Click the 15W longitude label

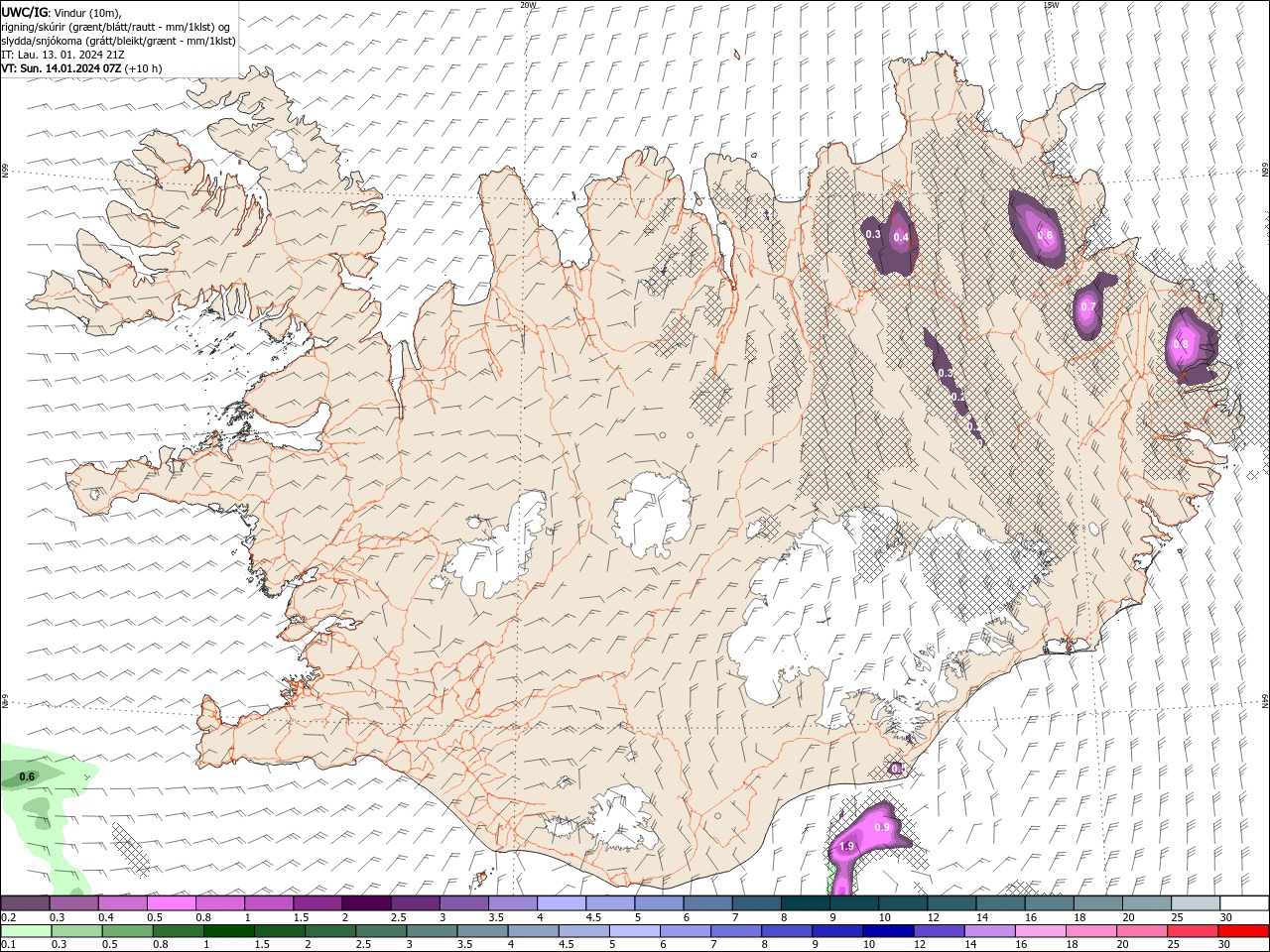coord(1051,5)
